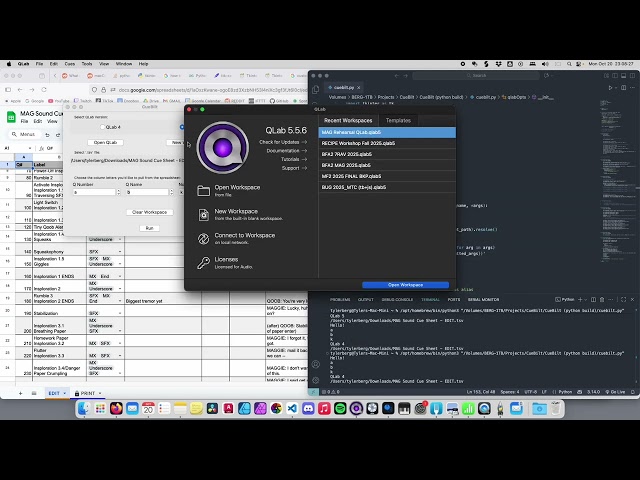The image size is (640, 480).
Task: Open the Google Sheets name box dropdown
Action: click(x=29, y=148)
